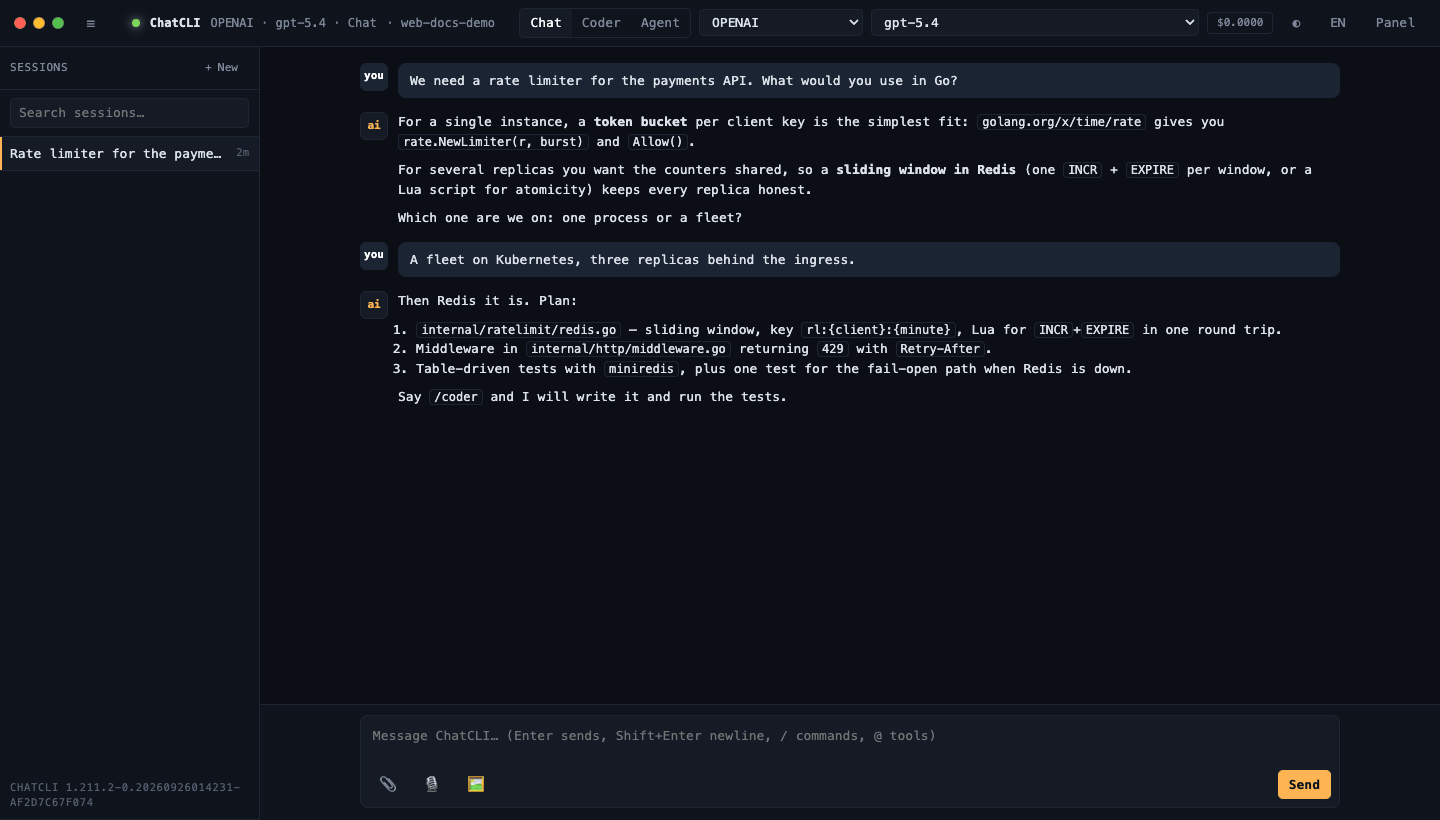The height and width of the screenshot is (820, 1440).
Task: Click the rl:{client}:{minute} key snippet
Action: pos(879,330)
